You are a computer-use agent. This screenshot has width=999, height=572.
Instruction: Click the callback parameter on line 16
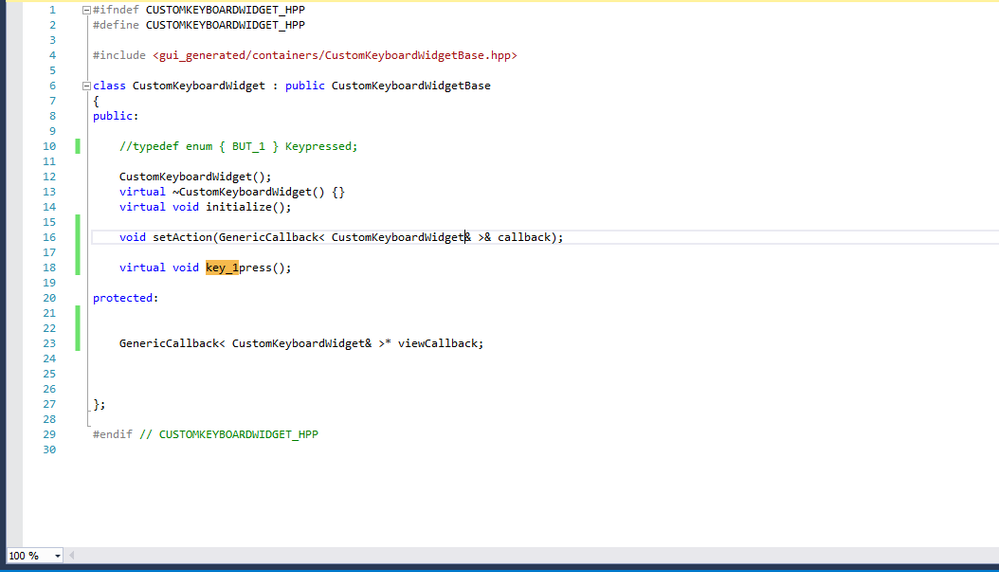(524, 237)
